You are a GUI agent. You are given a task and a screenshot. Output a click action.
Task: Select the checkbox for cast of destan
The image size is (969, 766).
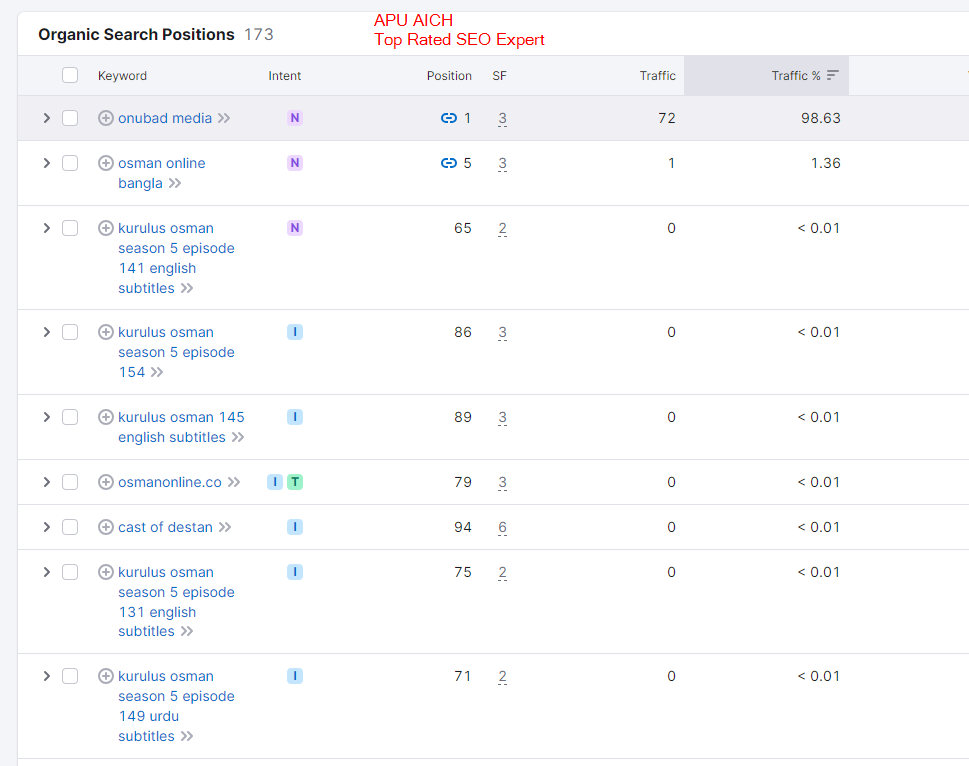tap(70, 527)
